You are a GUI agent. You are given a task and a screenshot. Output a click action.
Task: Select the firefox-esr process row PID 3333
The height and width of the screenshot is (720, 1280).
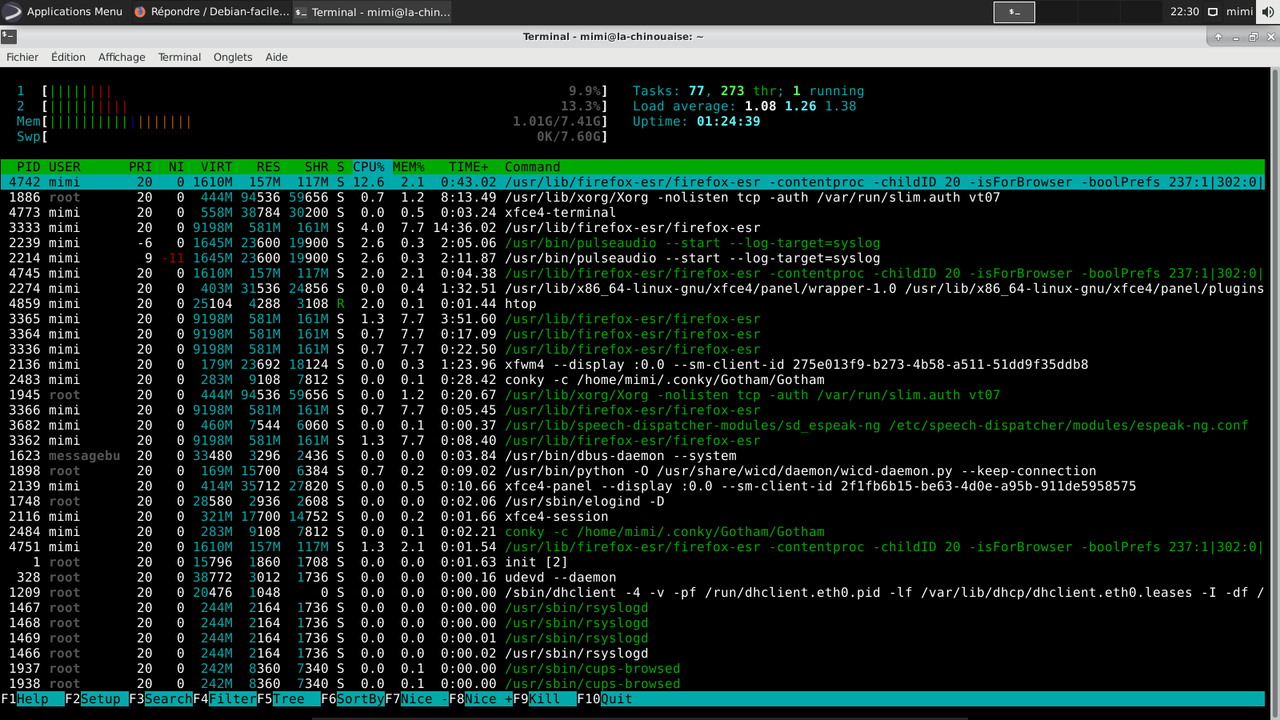[x=632, y=228]
